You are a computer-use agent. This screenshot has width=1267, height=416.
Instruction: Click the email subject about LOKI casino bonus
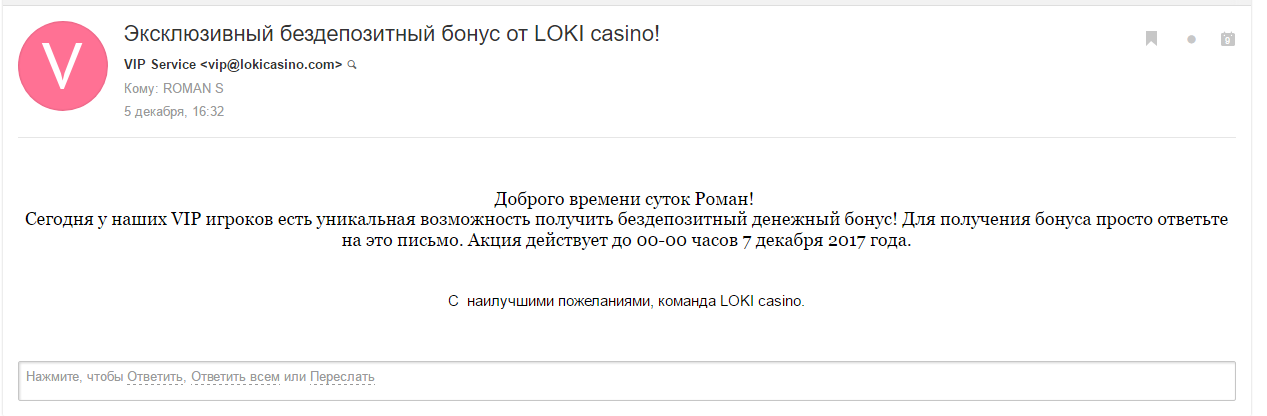pos(391,34)
